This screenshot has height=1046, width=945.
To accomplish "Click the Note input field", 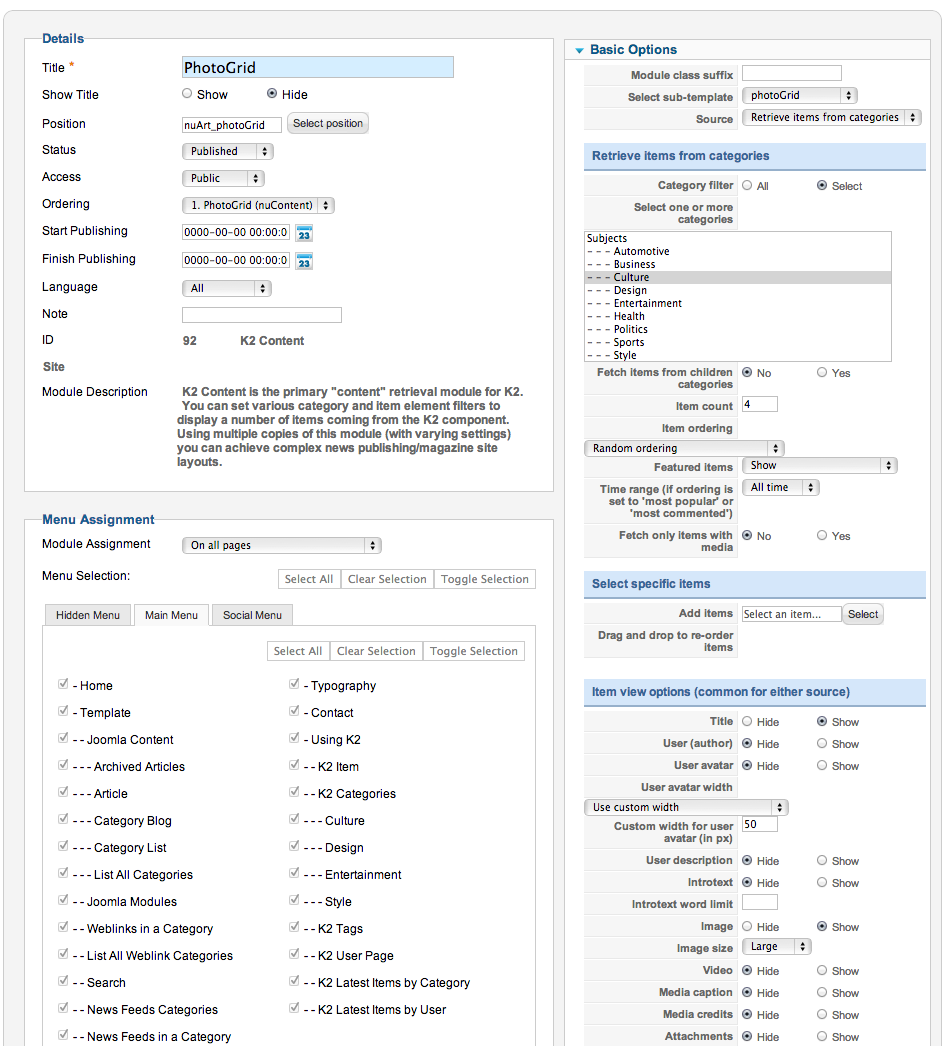I will [x=261, y=315].
